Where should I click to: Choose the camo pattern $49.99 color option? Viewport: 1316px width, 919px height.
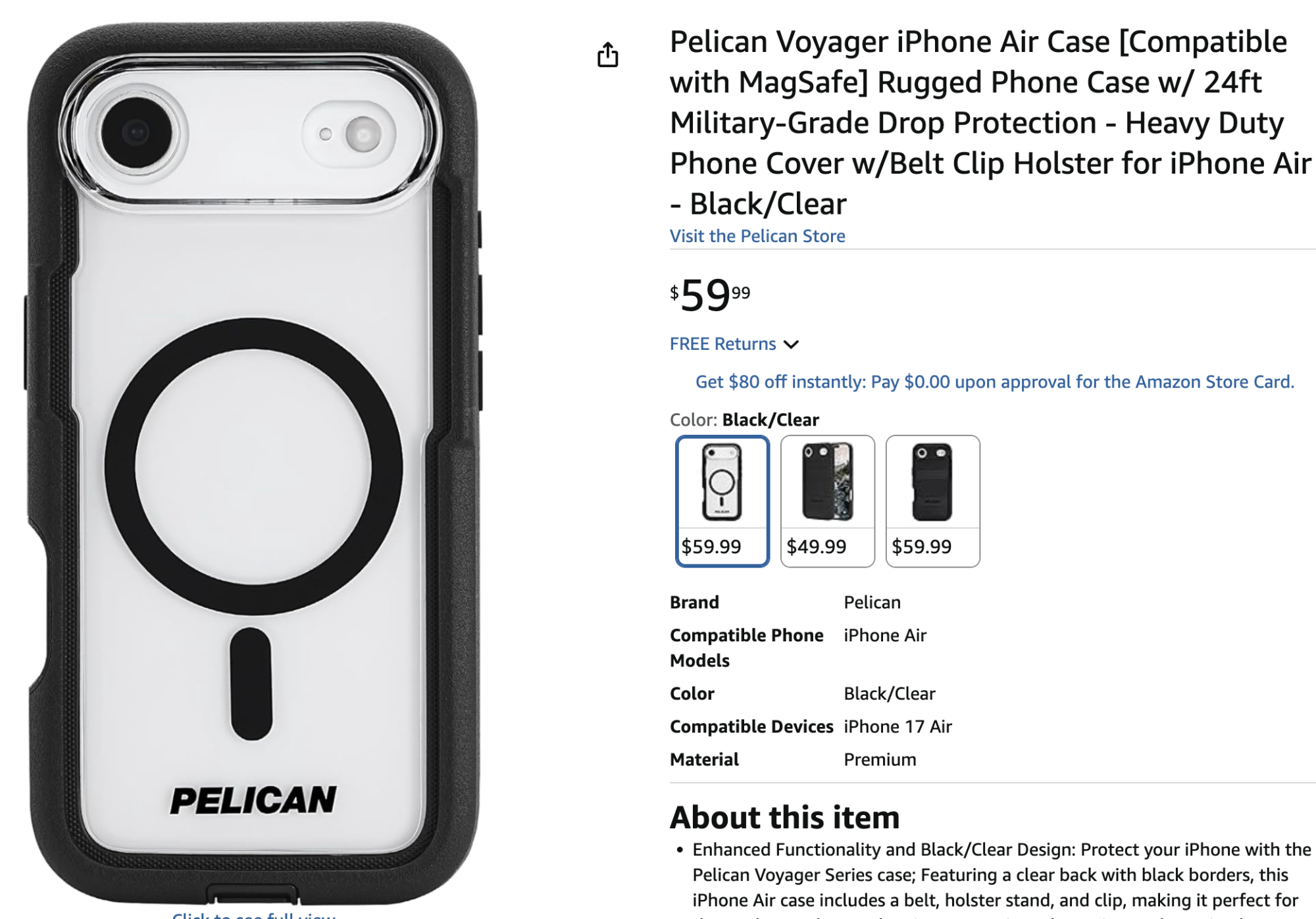827,501
